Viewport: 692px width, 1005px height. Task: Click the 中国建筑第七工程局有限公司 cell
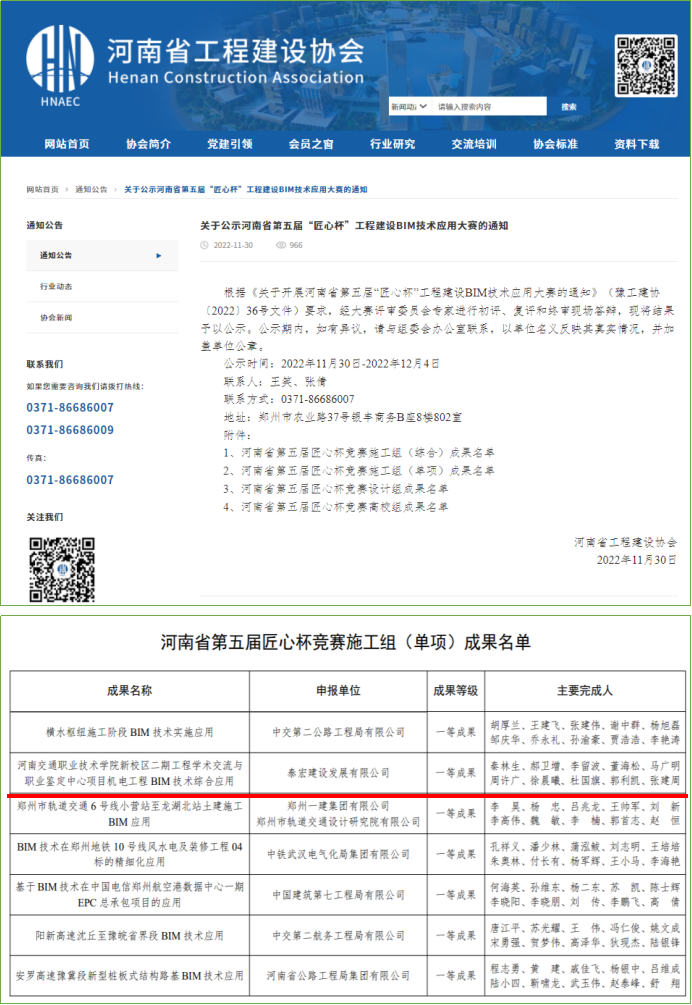[x=338, y=895]
